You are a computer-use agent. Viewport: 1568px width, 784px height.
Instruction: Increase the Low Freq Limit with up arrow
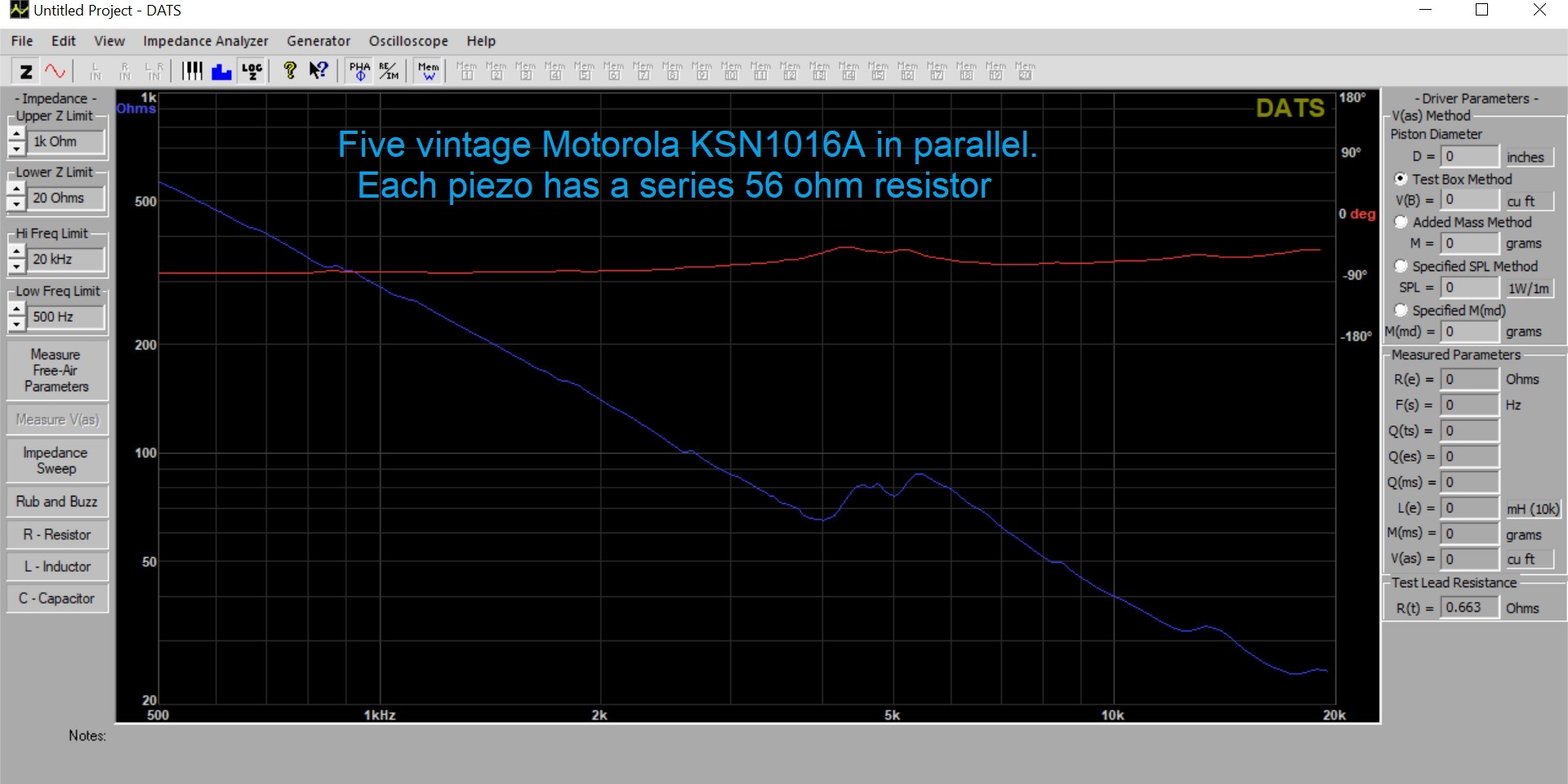(16, 310)
